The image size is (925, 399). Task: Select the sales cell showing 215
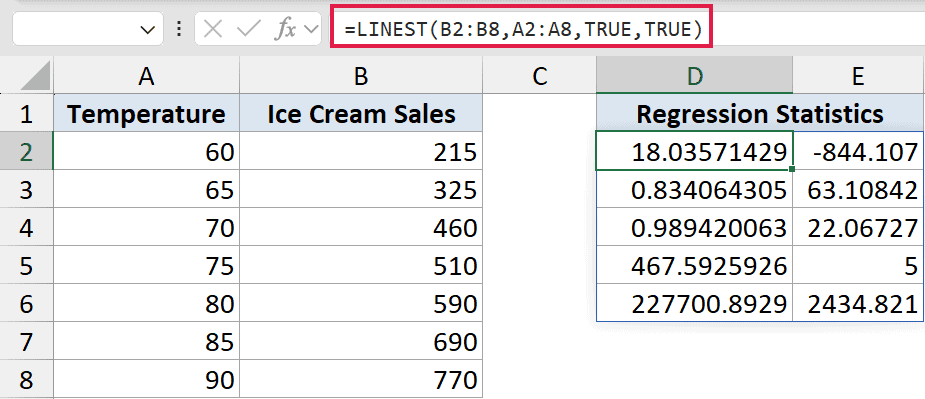[x=361, y=151]
